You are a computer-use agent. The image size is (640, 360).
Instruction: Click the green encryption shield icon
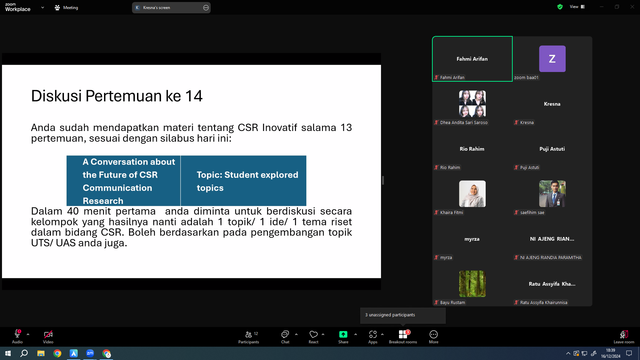click(560, 7)
